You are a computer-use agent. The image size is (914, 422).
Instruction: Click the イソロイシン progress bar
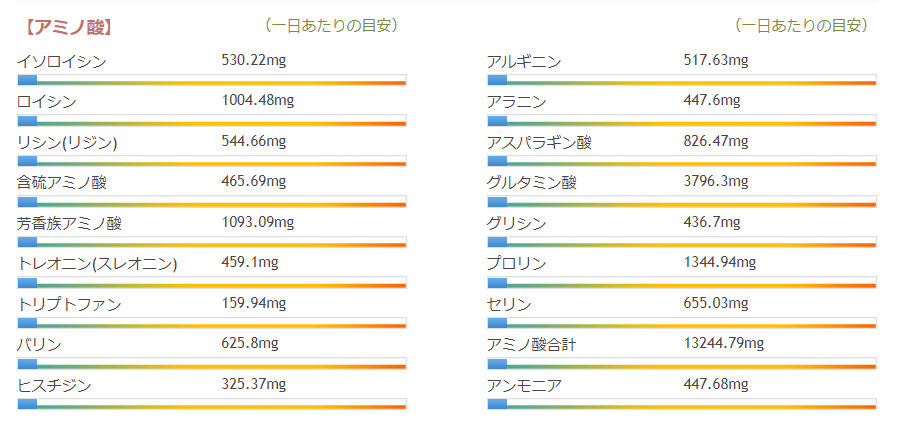coord(211,79)
